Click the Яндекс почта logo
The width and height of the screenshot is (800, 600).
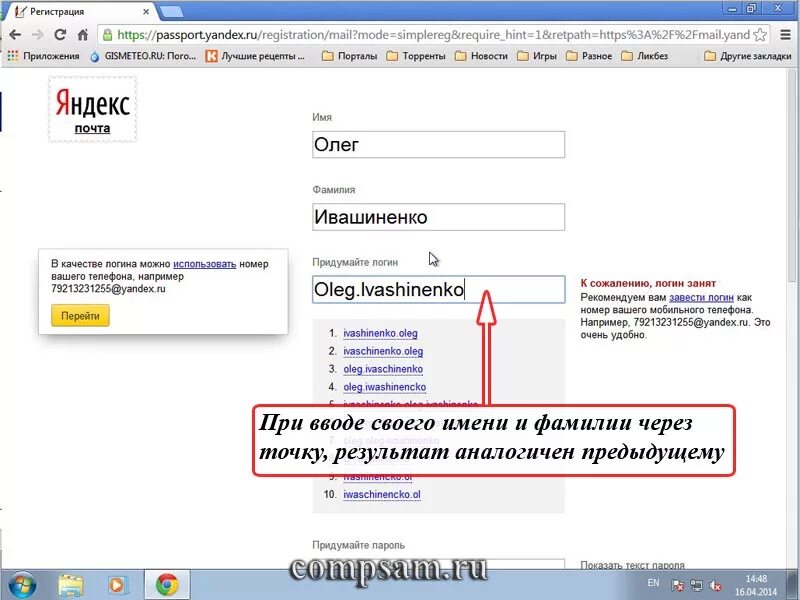92,109
